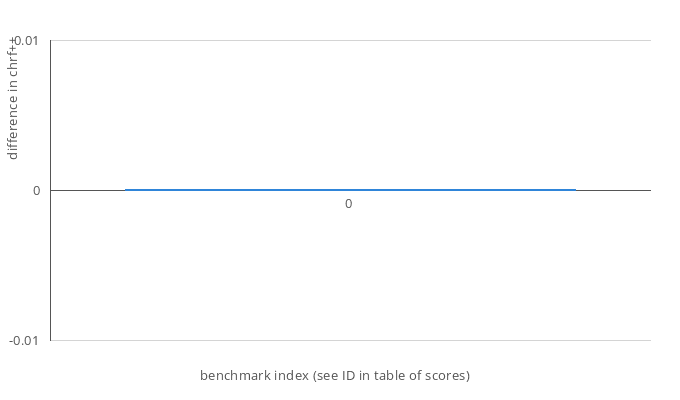680x400 pixels.
Task: Click the word 'benchmark' in the x-axis title
Action: (x=232, y=376)
